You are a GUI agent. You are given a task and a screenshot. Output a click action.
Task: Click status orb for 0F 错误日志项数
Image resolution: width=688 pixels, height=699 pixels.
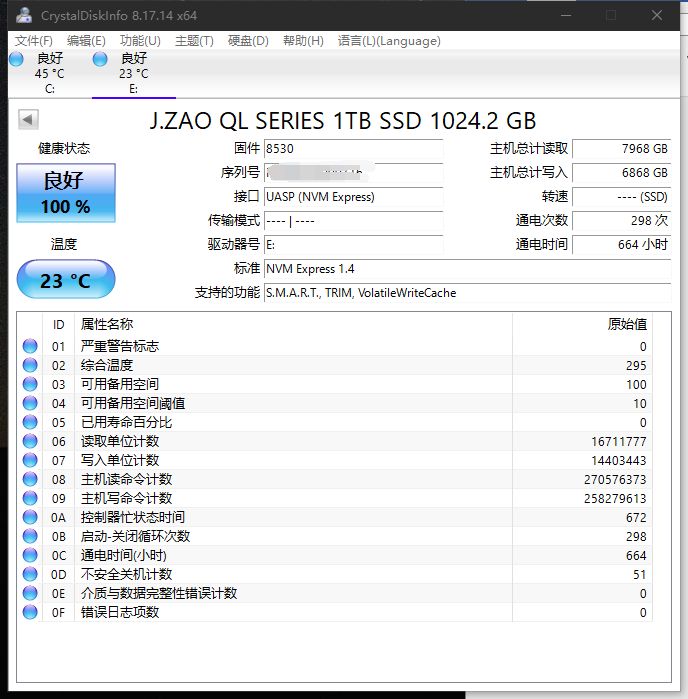pos(30,612)
